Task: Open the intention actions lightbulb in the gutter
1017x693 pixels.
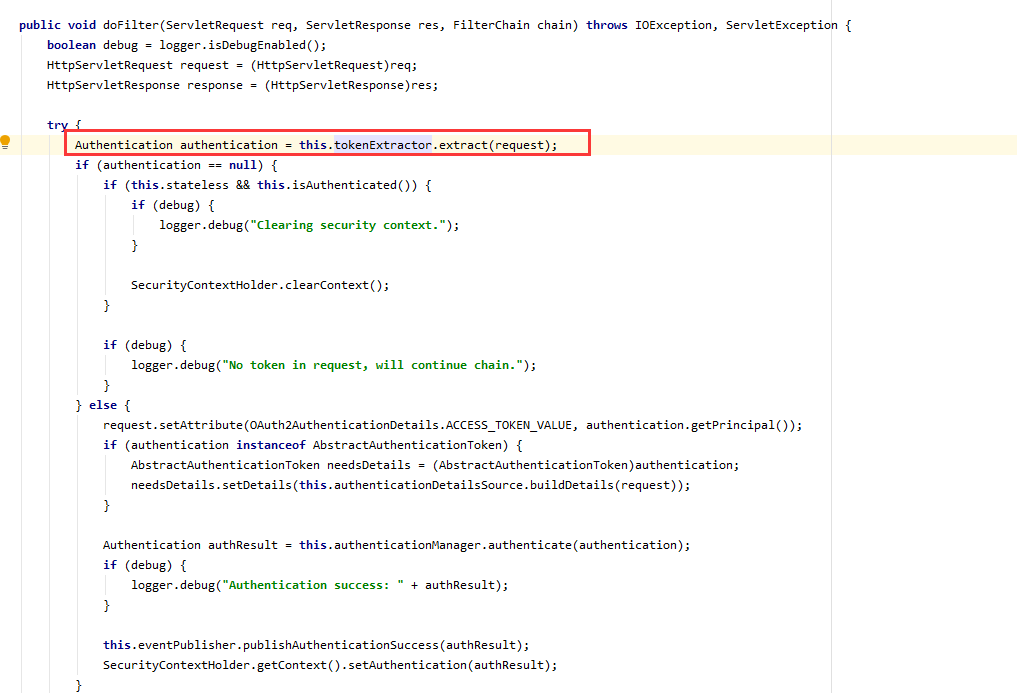Action: click(x=6, y=142)
